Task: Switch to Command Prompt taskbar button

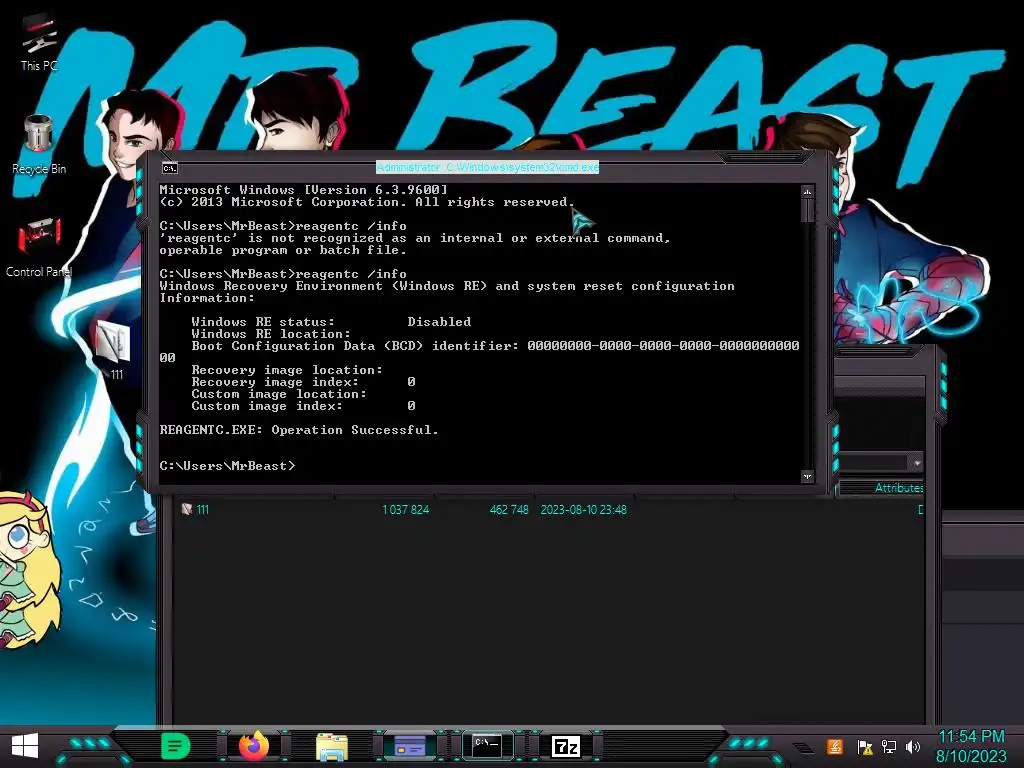Action: pos(487,745)
